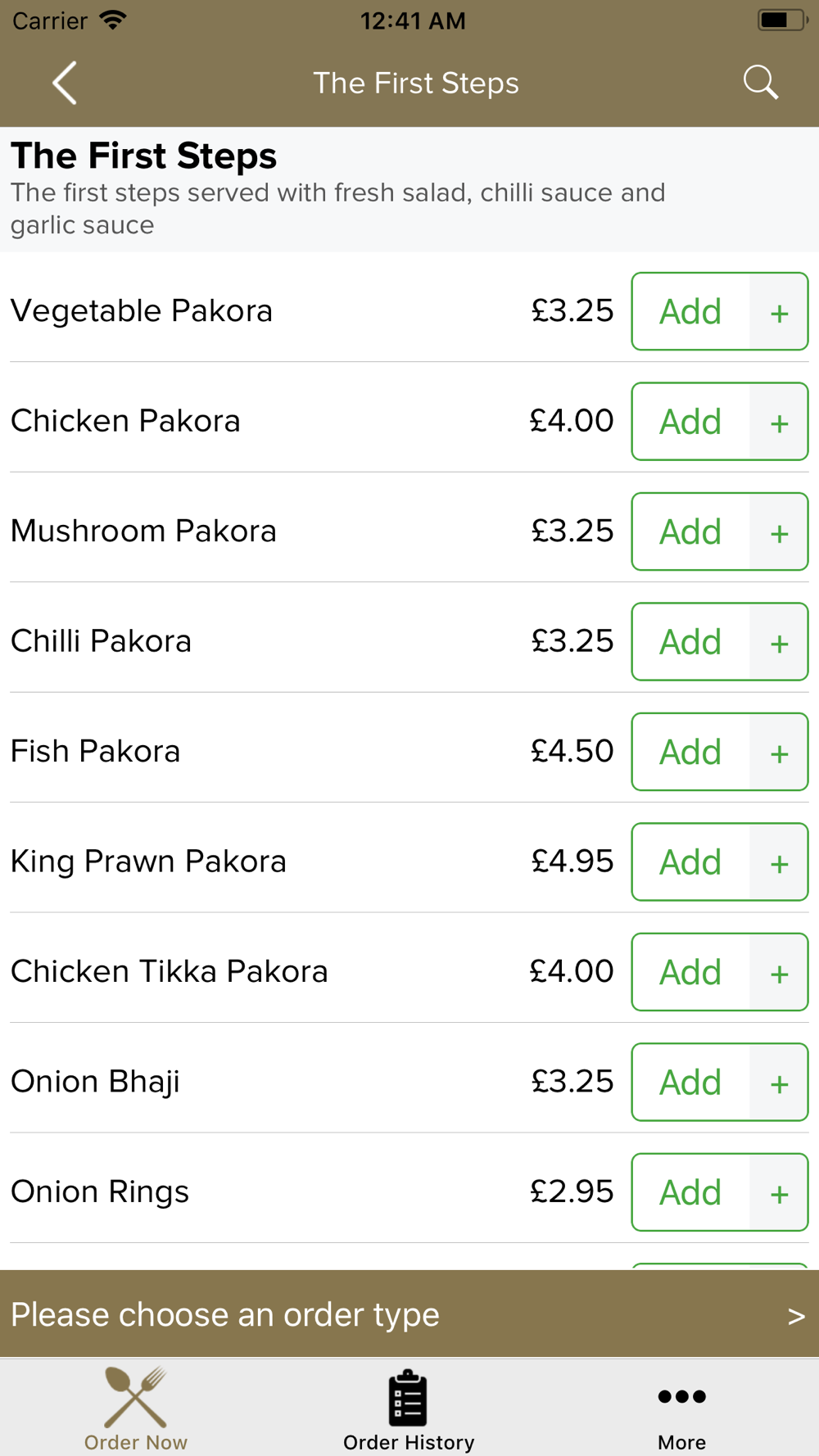Hit the plus icon for Onion Rings
Image resolution: width=819 pixels, height=1456 pixels.
click(x=779, y=1193)
